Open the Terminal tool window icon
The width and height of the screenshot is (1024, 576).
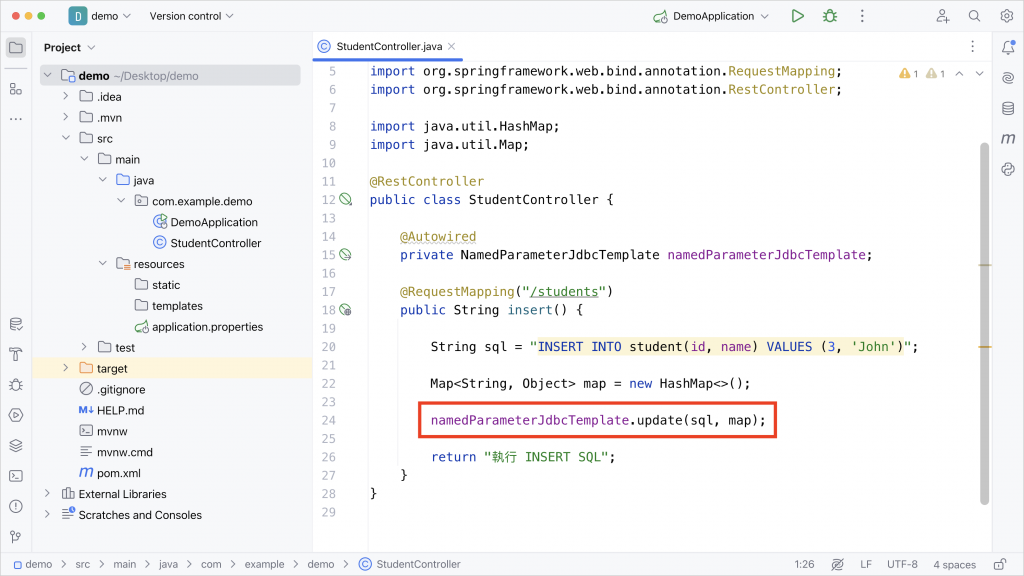[16, 476]
